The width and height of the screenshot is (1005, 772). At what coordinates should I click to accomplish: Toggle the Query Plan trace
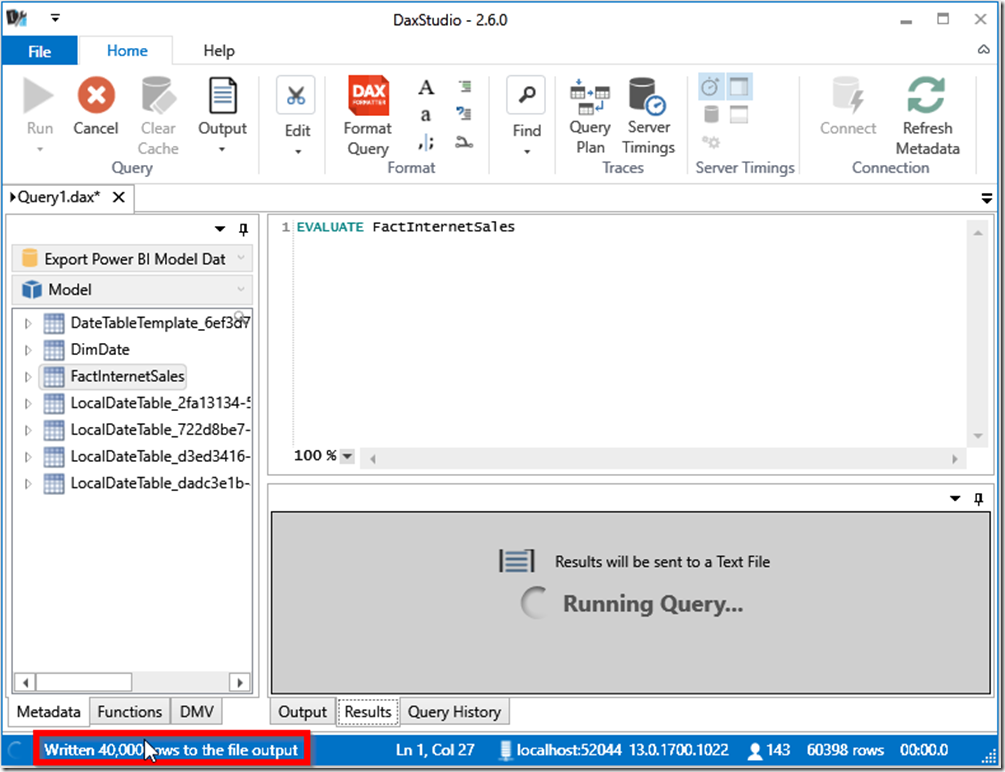[590, 116]
